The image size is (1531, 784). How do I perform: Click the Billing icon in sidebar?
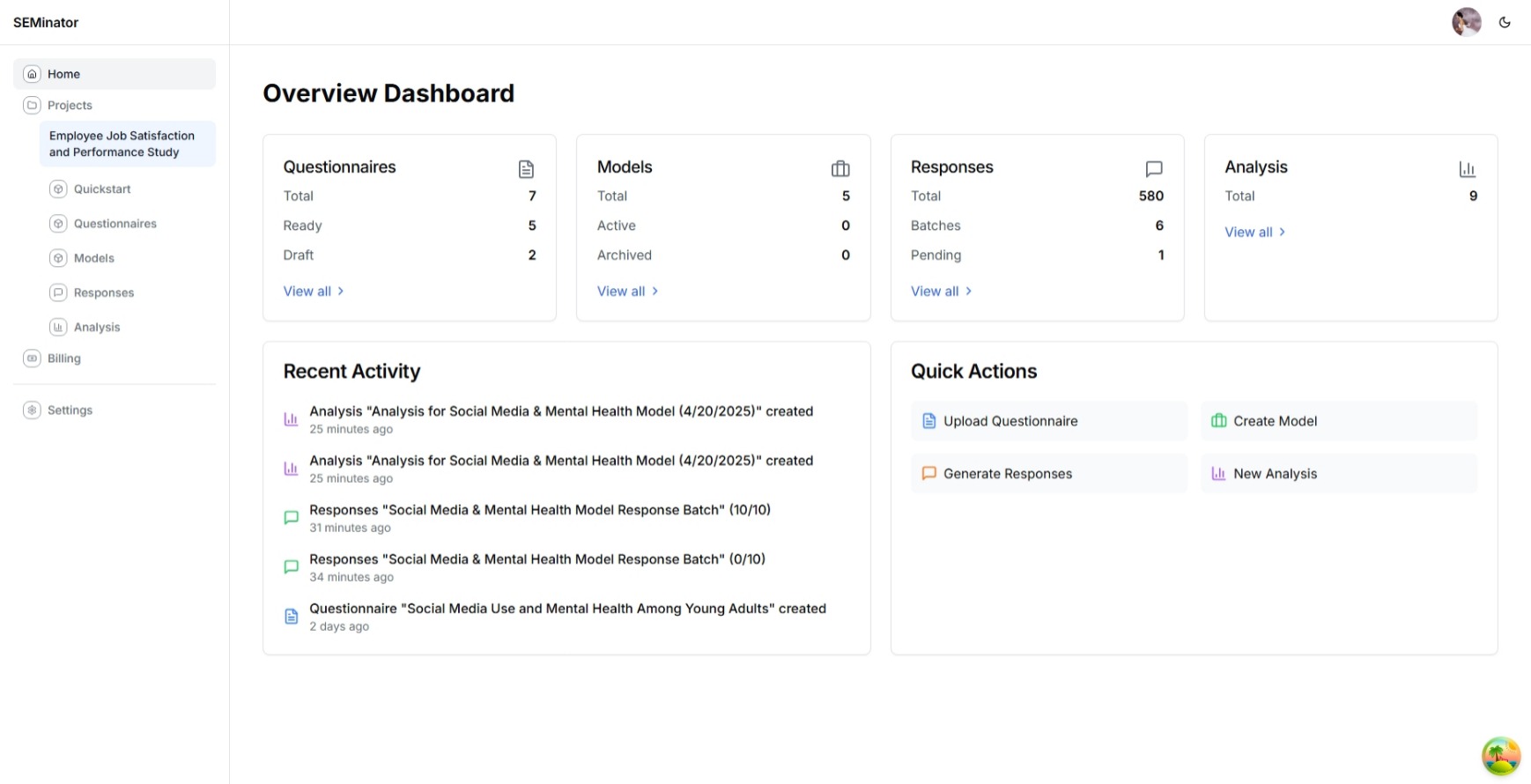(33, 359)
